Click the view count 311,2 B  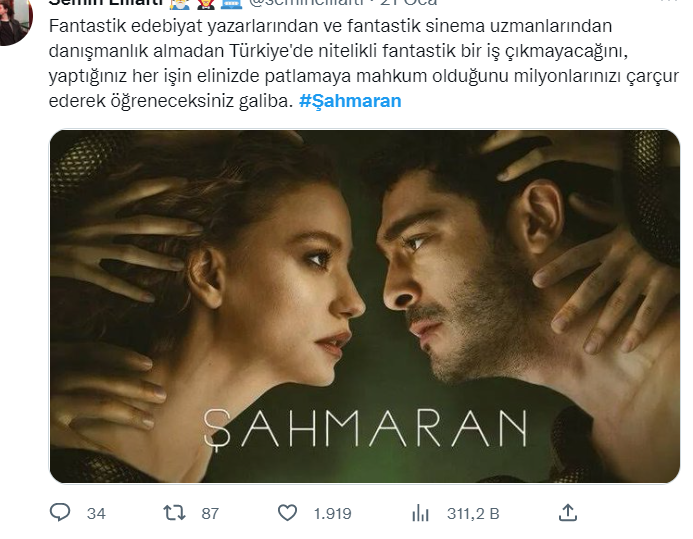pyautogui.click(x=473, y=513)
